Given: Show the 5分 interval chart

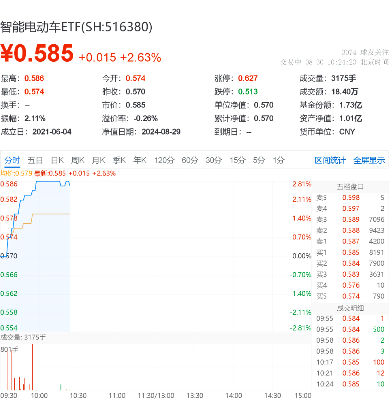Looking at the screenshot, I should click(x=259, y=160).
